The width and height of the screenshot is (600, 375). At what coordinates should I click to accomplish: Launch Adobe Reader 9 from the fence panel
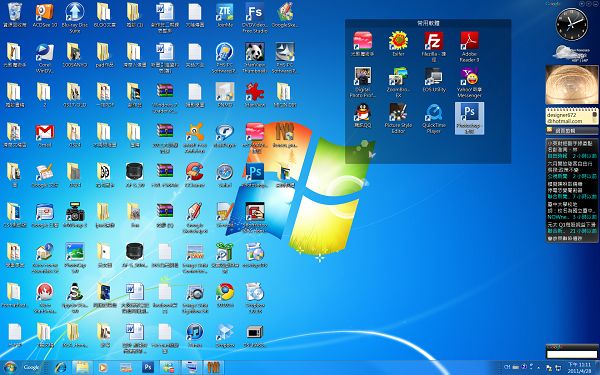[469, 46]
